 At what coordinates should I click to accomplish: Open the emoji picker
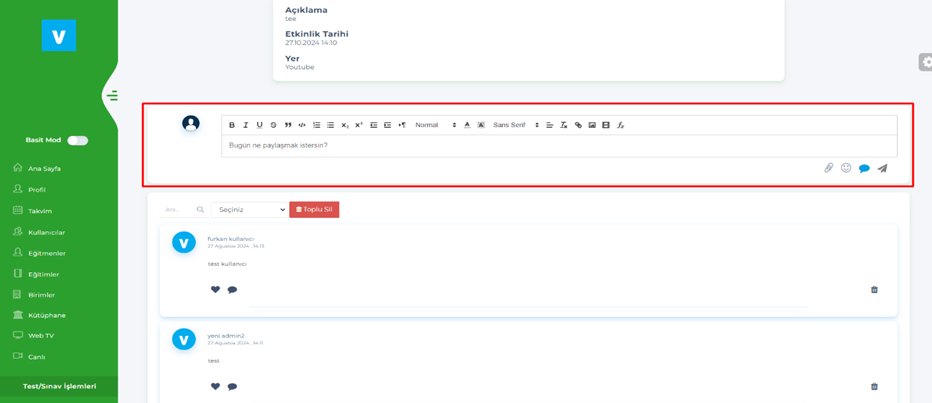pyautogui.click(x=846, y=168)
